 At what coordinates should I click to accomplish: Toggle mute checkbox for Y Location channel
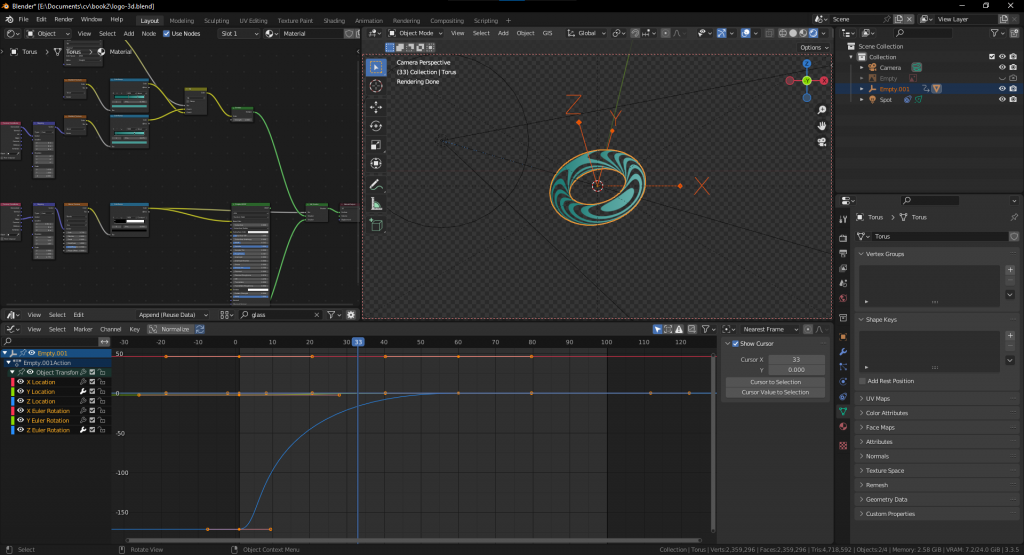point(92,392)
